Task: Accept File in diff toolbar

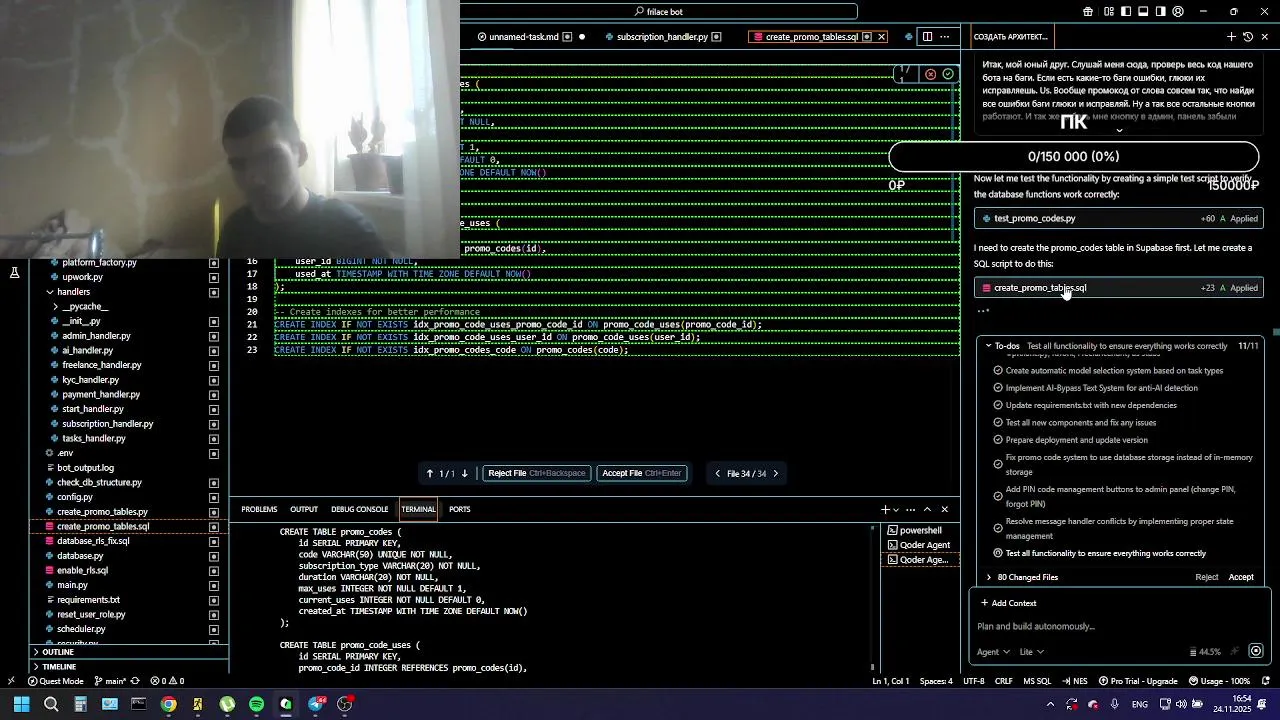Action: tap(641, 473)
